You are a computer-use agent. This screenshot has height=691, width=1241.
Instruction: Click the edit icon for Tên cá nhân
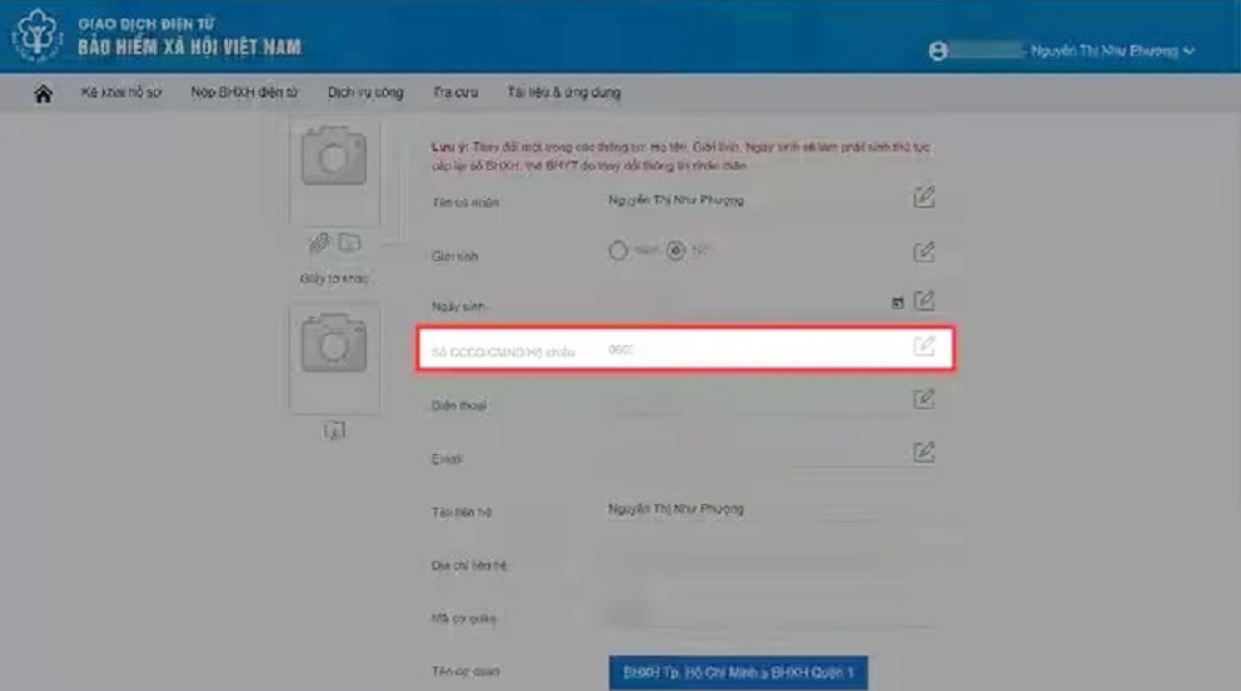click(924, 197)
